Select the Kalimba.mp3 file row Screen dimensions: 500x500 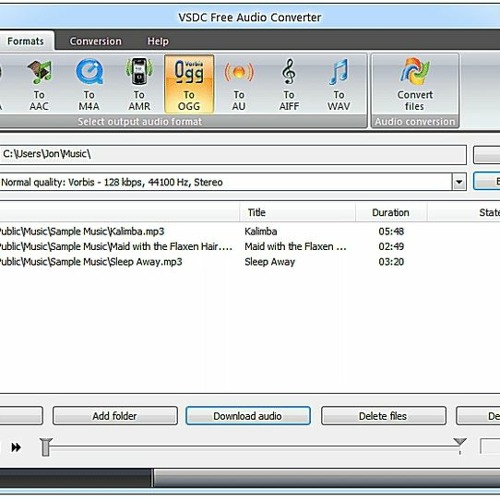point(250,231)
